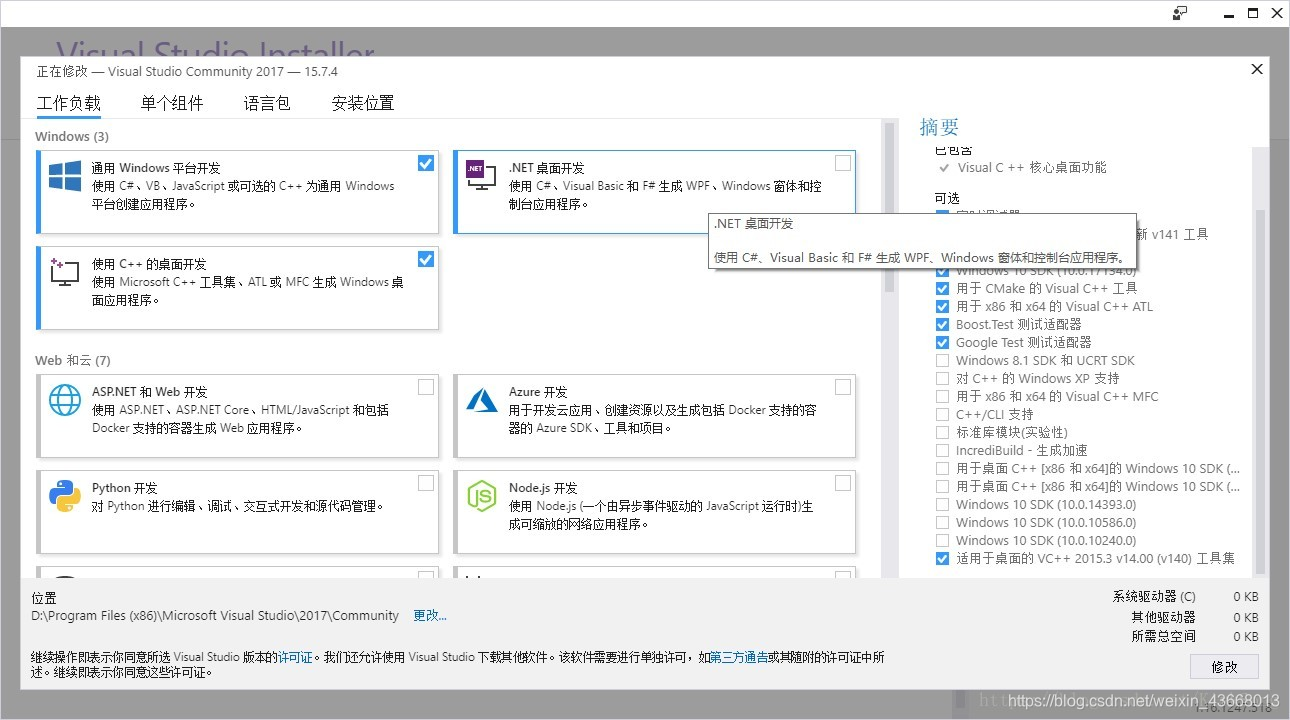Open the 第三方通告 link
1290x720 pixels.
pyautogui.click(x=742, y=658)
